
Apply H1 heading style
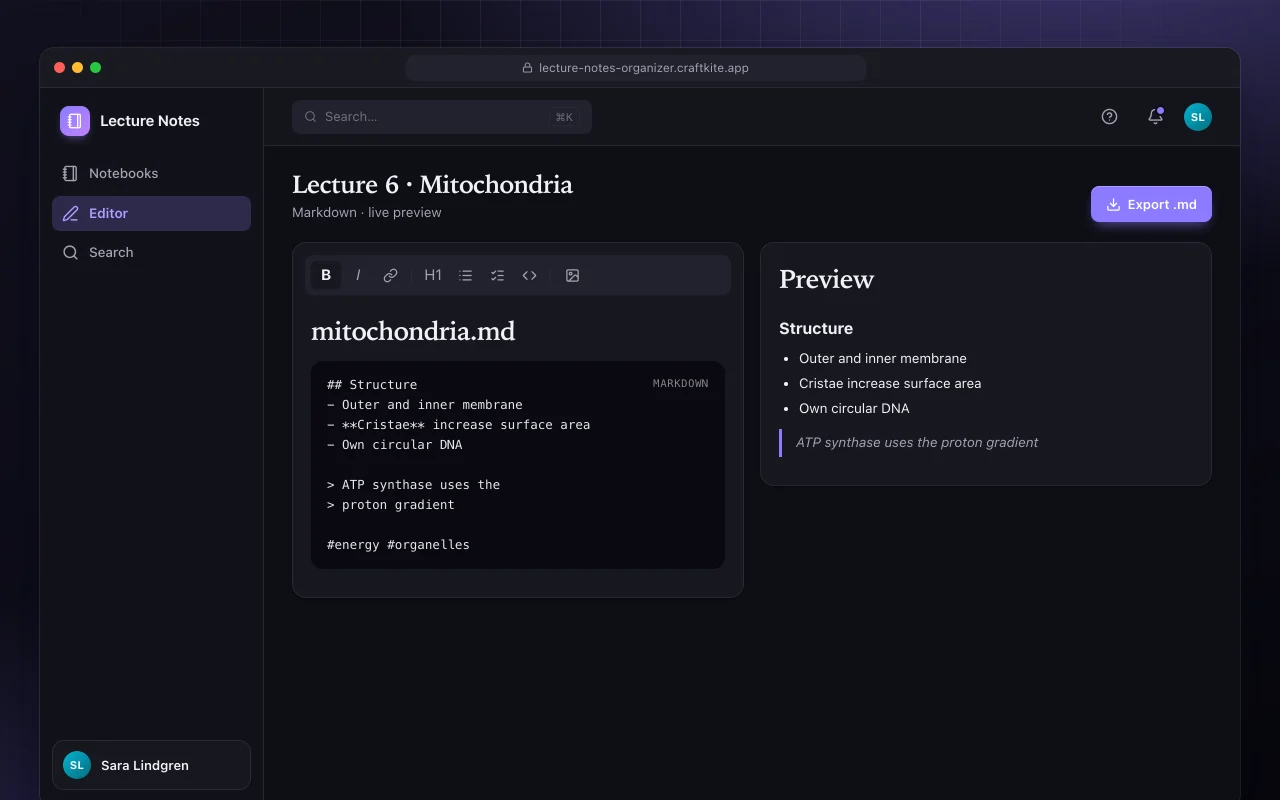(x=433, y=275)
